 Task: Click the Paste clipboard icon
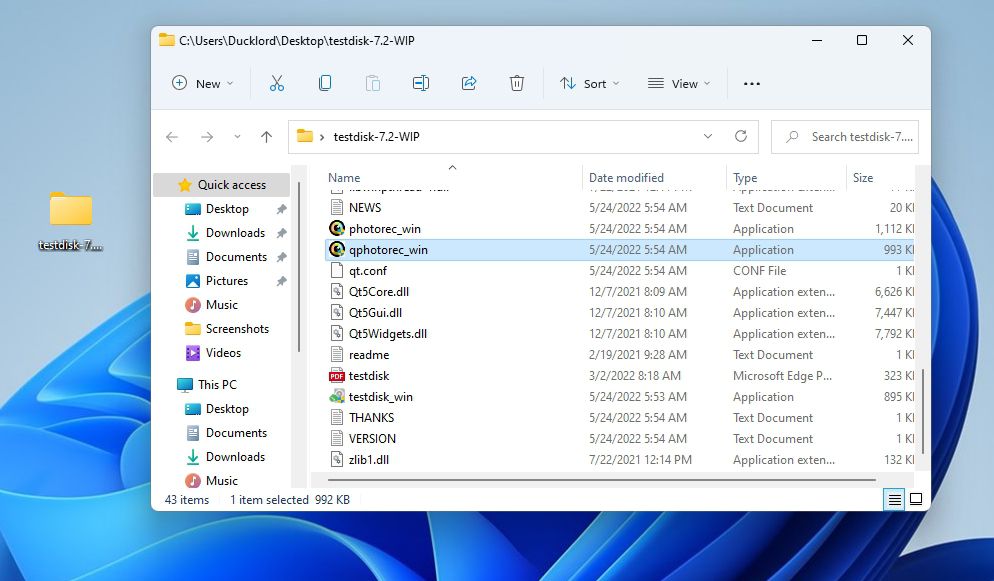pyautogui.click(x=373, y=83)
